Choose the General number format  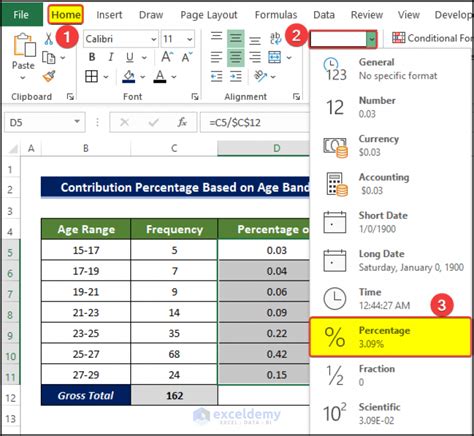click(x=390, y=69)
